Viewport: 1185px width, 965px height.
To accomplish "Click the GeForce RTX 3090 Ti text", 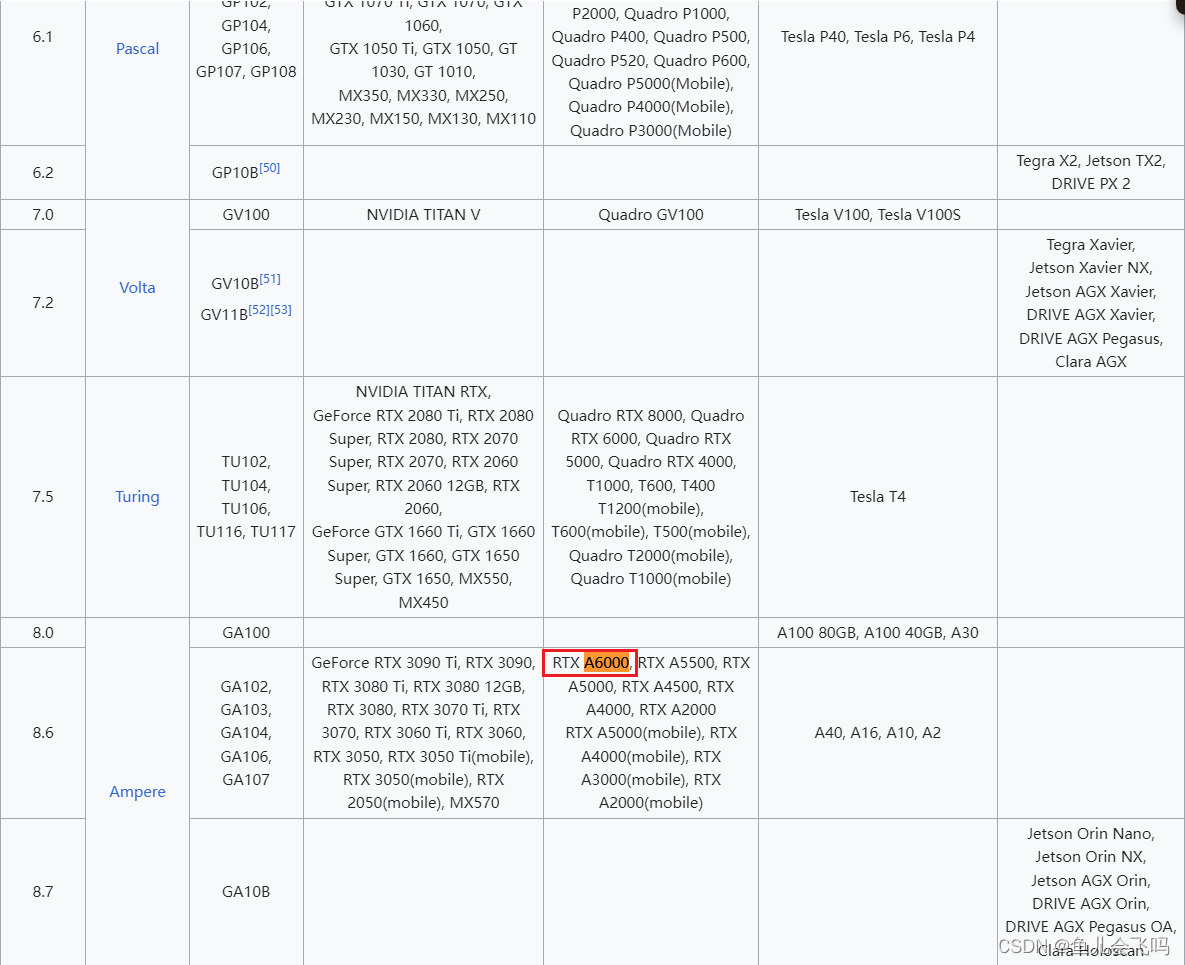I will pos(383,663).
